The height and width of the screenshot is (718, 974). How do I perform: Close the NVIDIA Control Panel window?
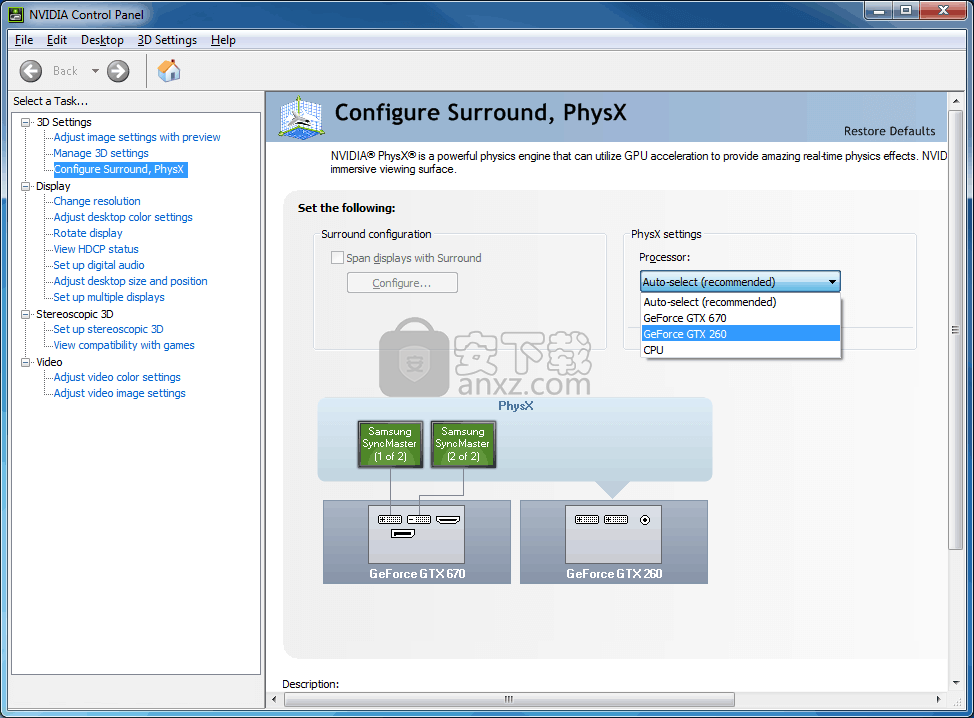tap(943, 11)
